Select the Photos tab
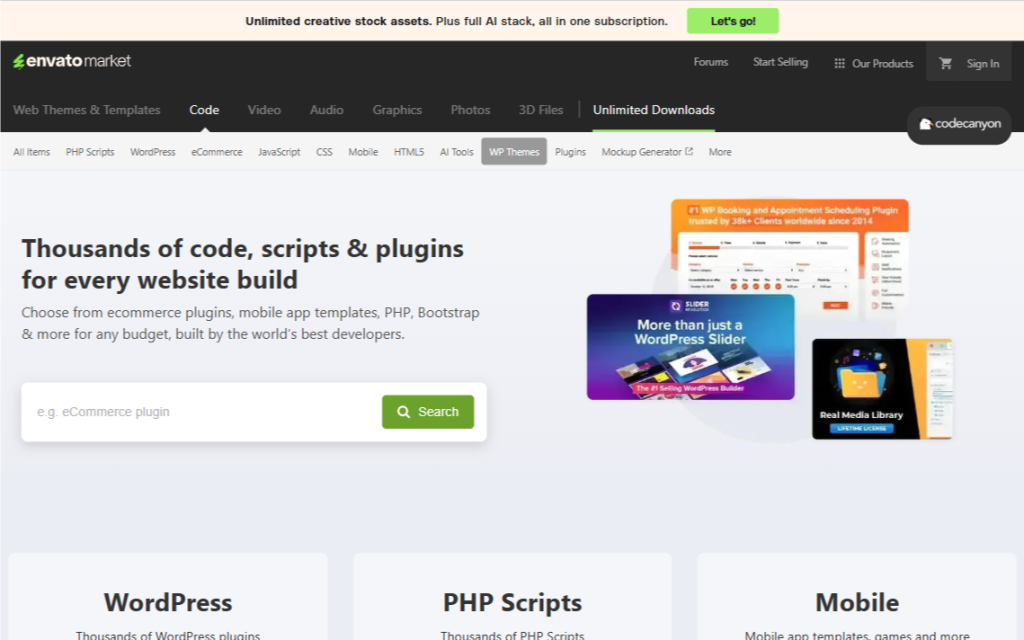This screenshot has width=1024, height=640. click(470, 110)
